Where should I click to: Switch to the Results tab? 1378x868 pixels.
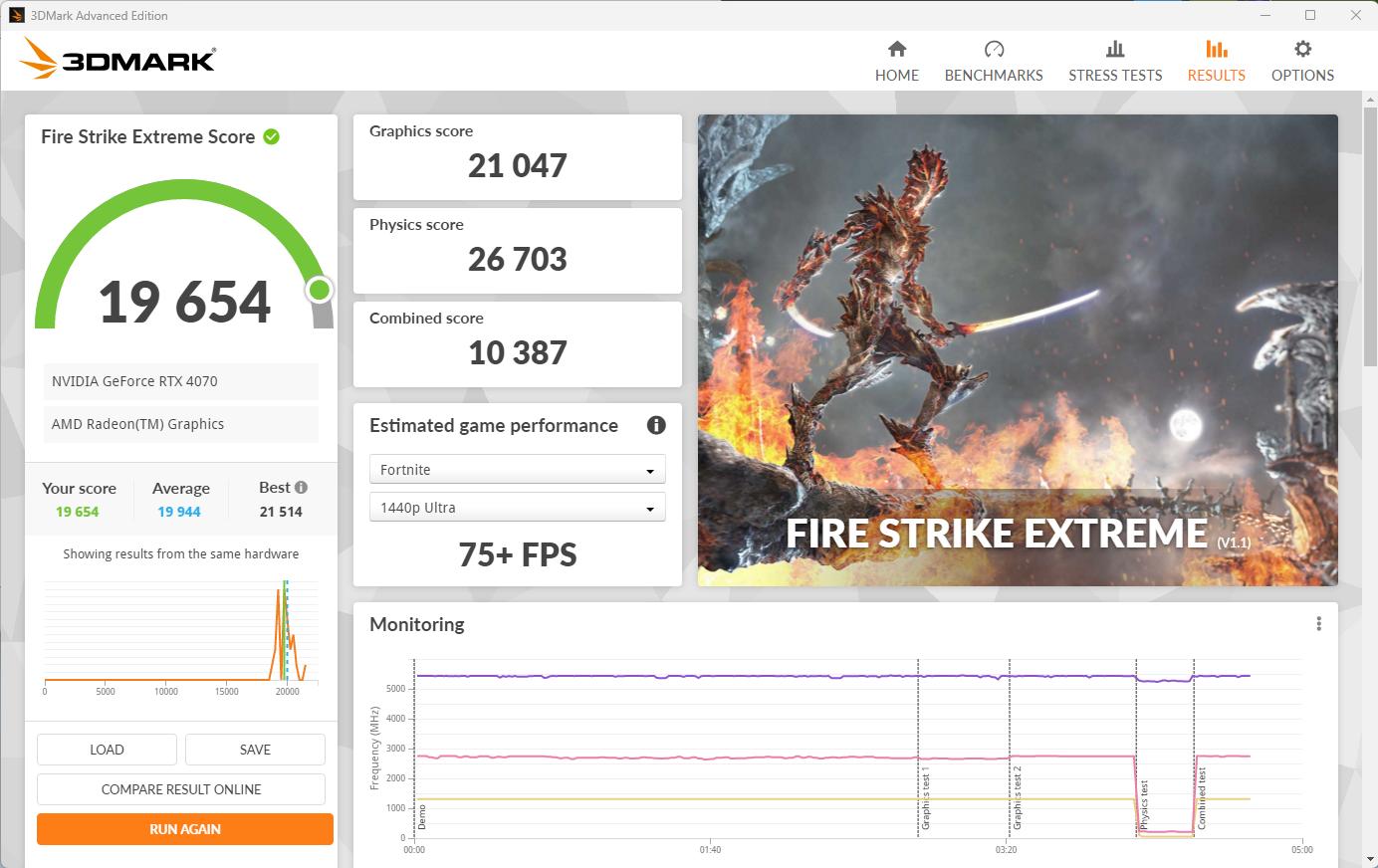[x=1216, y=61]
